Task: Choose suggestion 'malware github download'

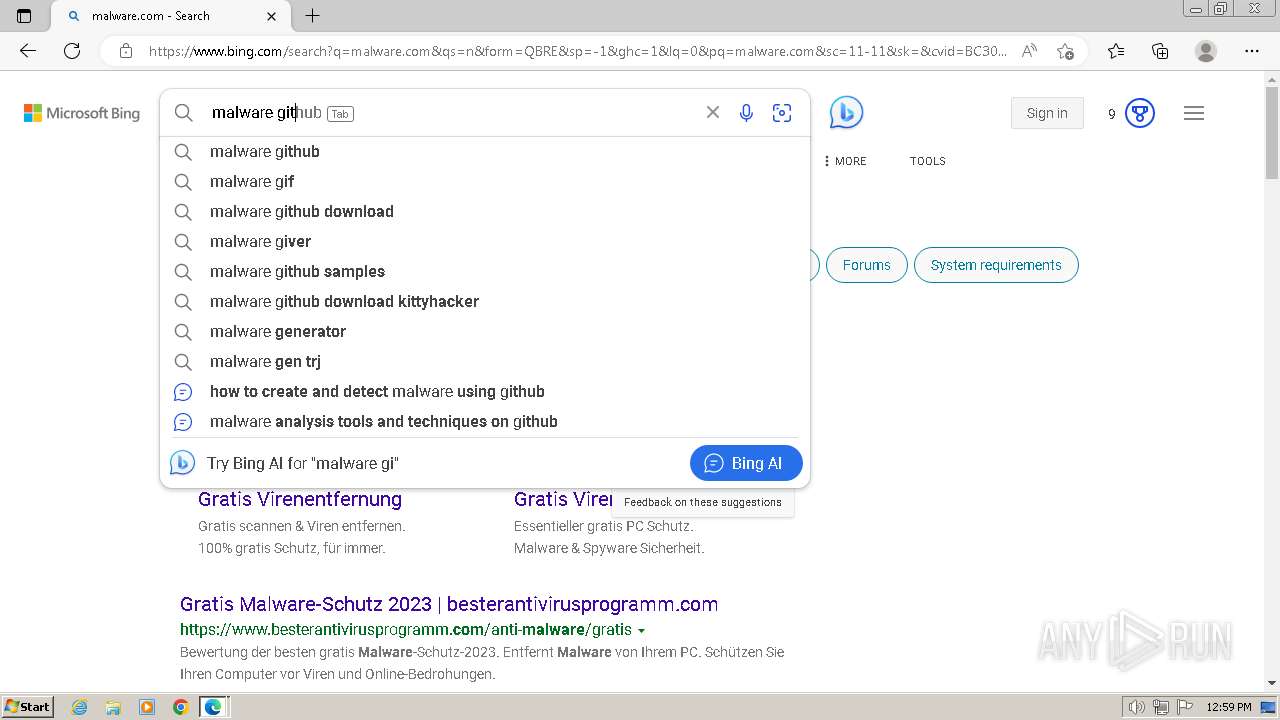Action: pyautogui.click(x=485, y=212)
